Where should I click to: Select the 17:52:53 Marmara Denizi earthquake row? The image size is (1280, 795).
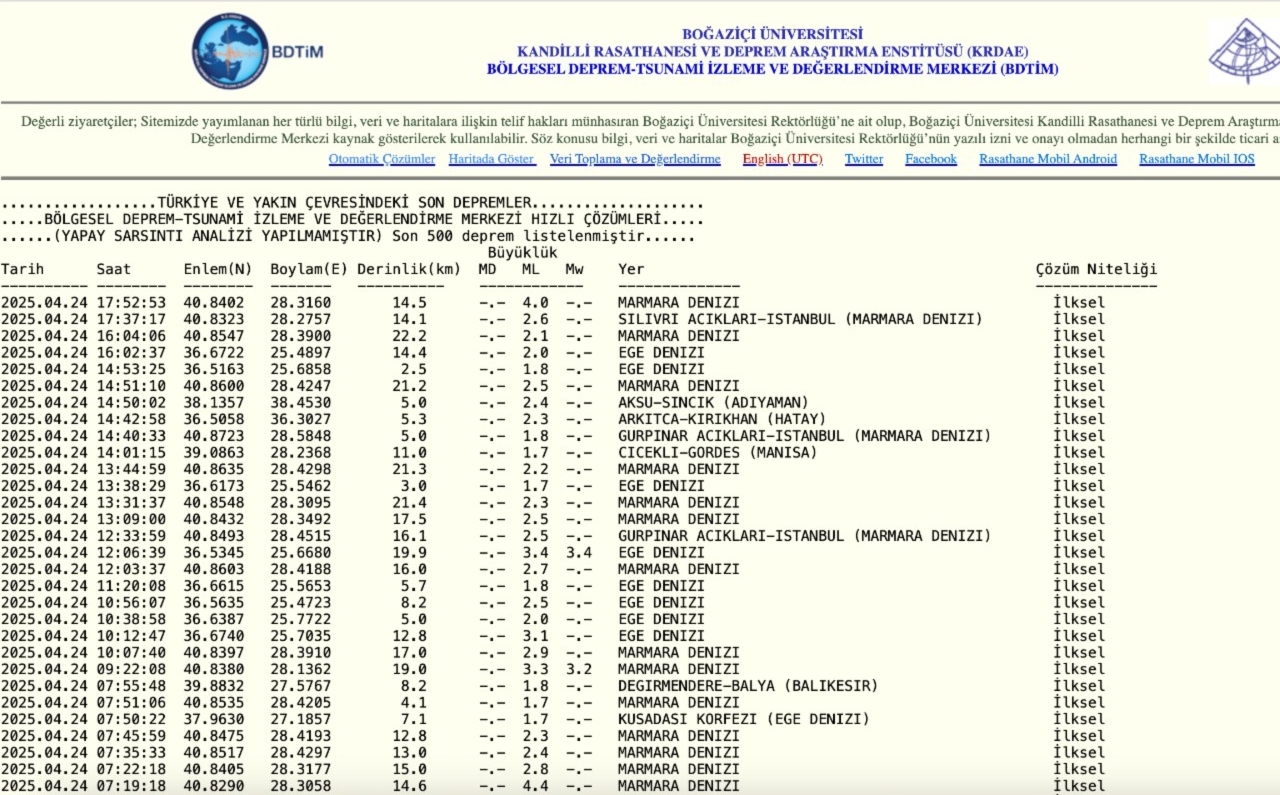point(678,302)
